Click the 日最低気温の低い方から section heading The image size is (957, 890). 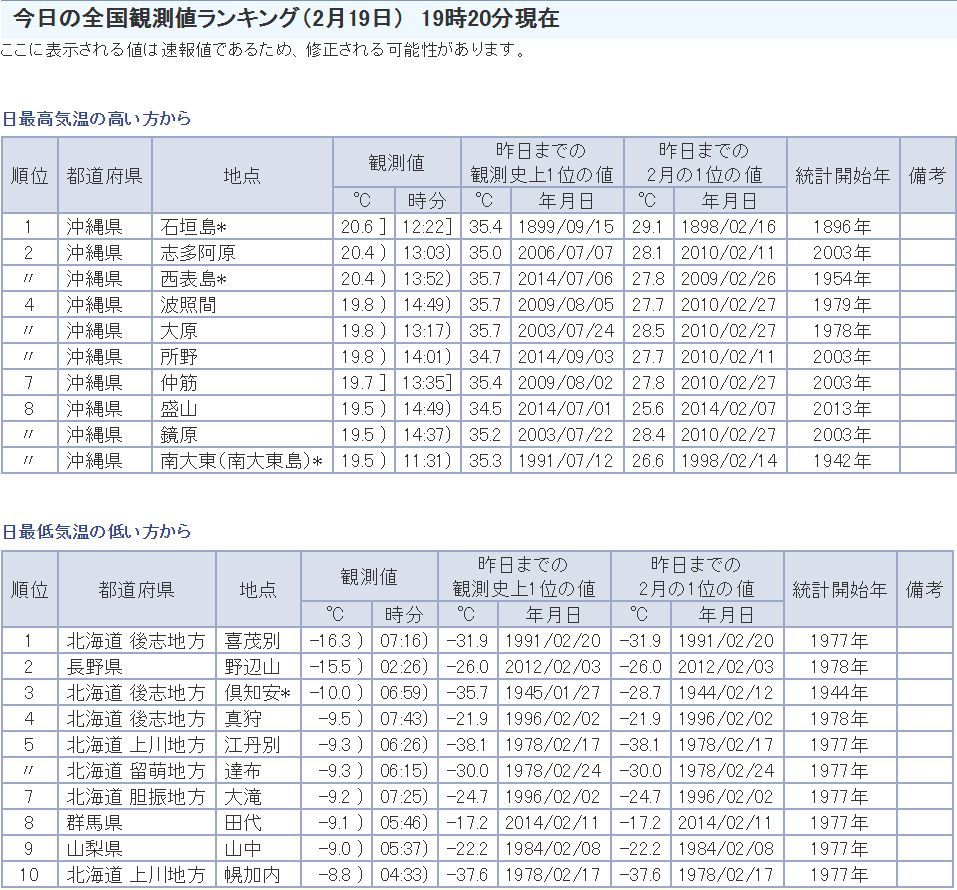(x=96, y=531)
